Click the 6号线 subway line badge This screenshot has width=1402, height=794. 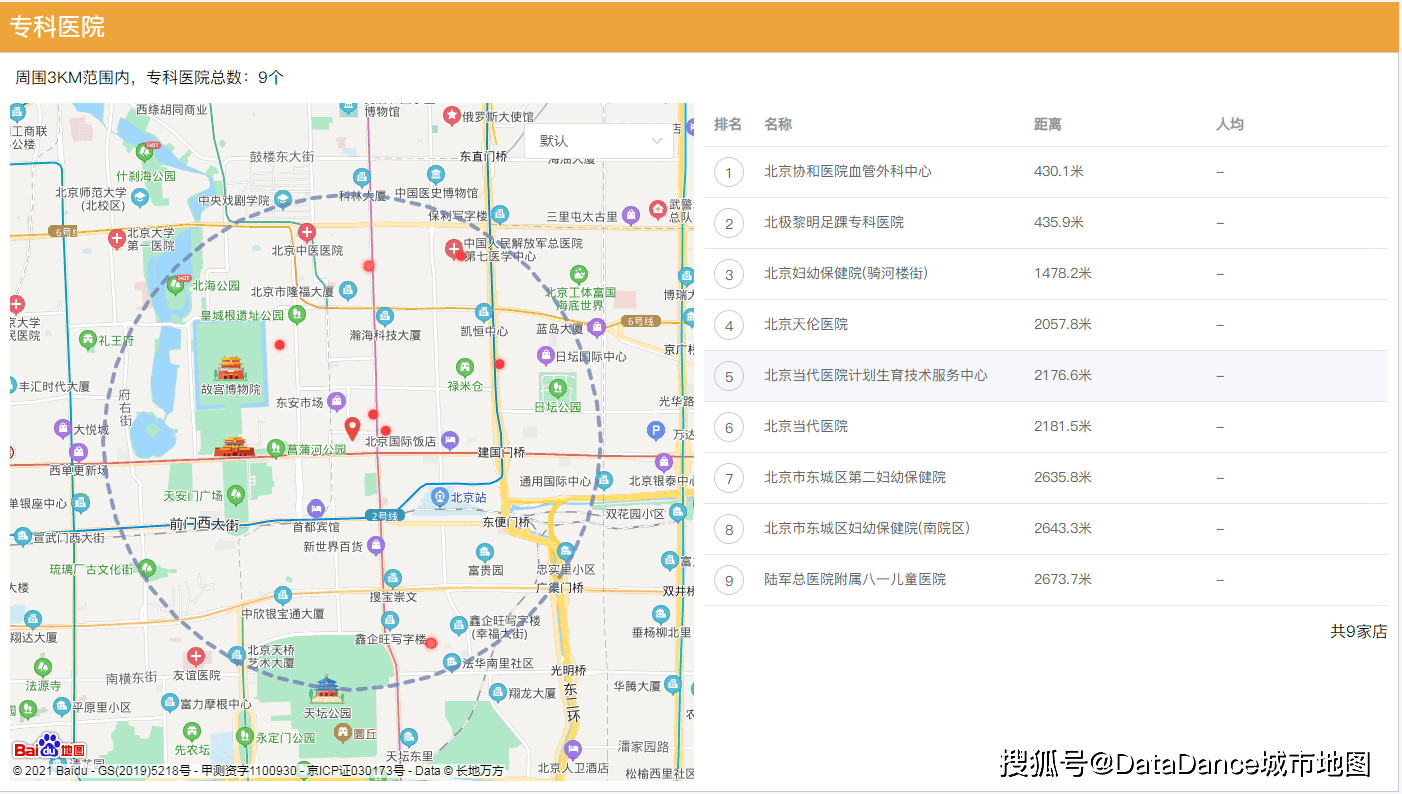tap(641, 321)
